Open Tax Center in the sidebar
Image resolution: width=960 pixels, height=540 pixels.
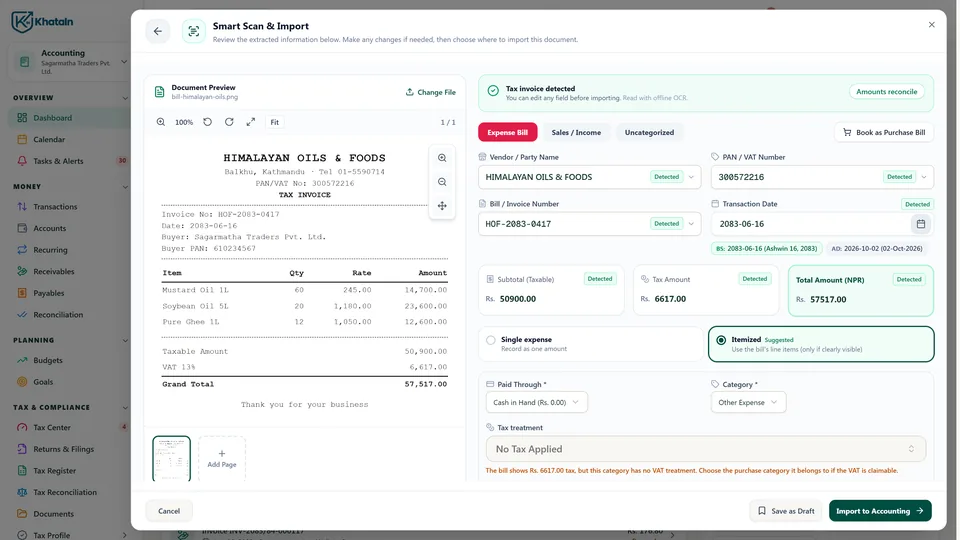coord(69,427)
